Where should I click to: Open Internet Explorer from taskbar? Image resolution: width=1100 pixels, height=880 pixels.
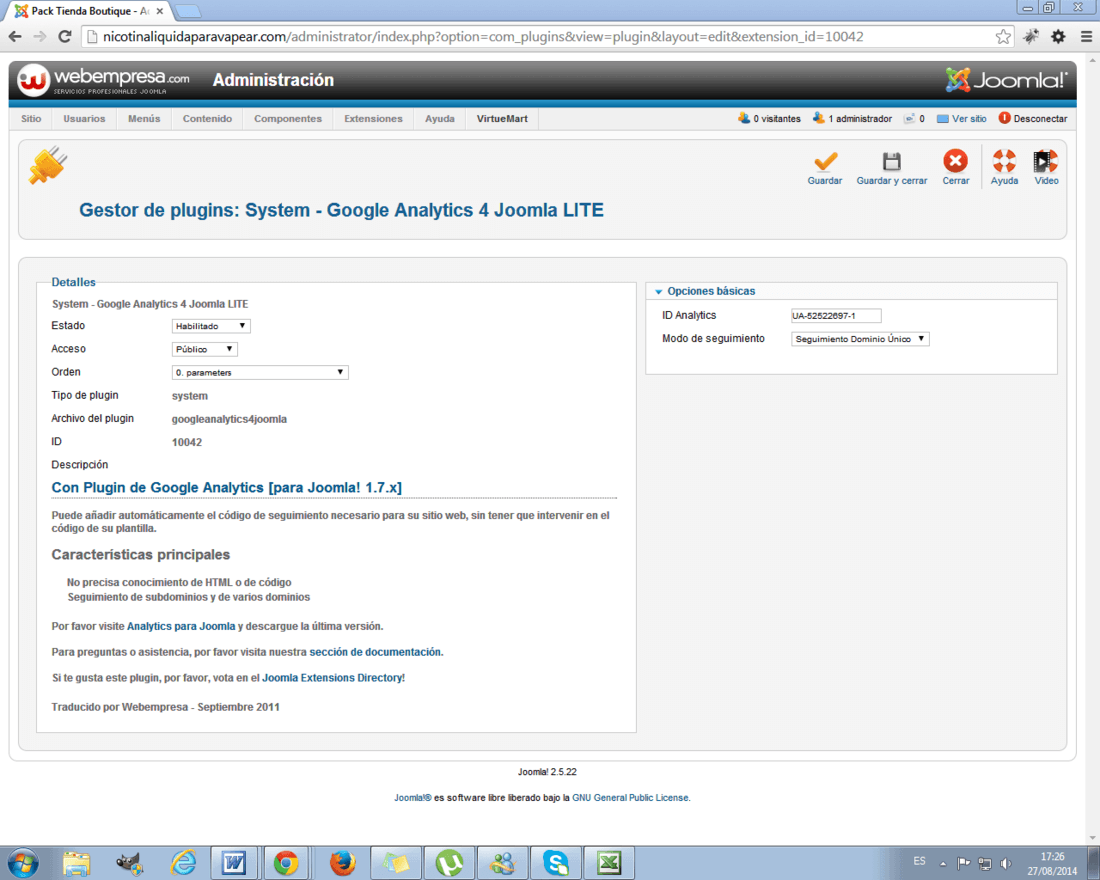point(183,862)
